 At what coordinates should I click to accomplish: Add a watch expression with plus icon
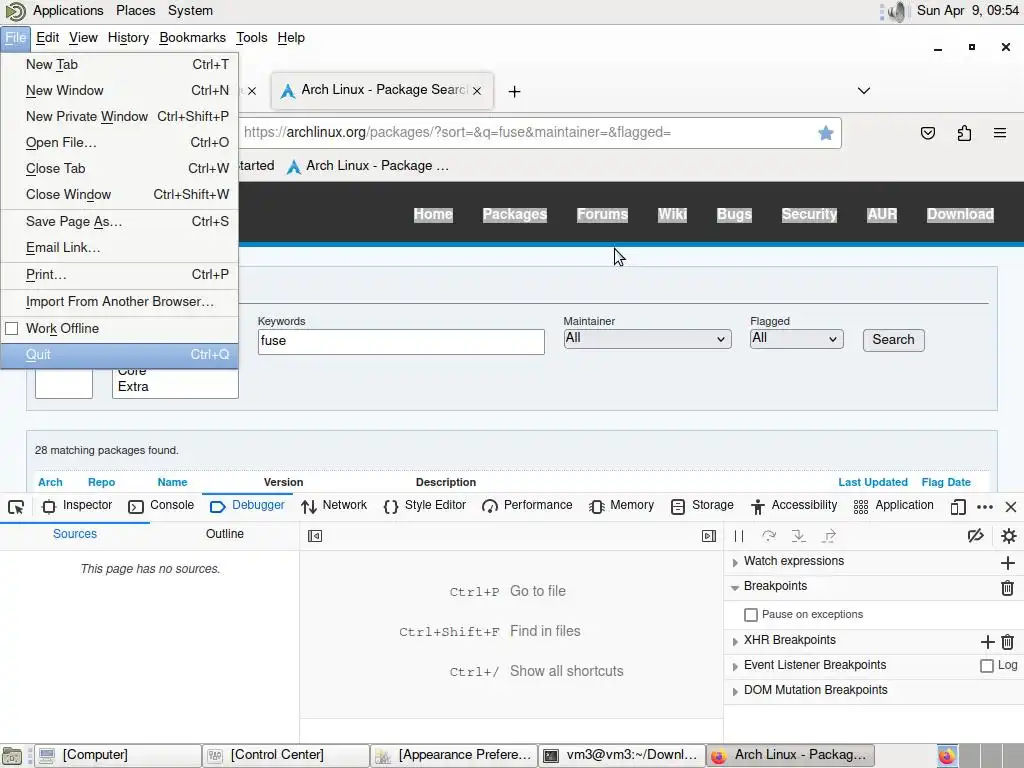[1008, 562]
